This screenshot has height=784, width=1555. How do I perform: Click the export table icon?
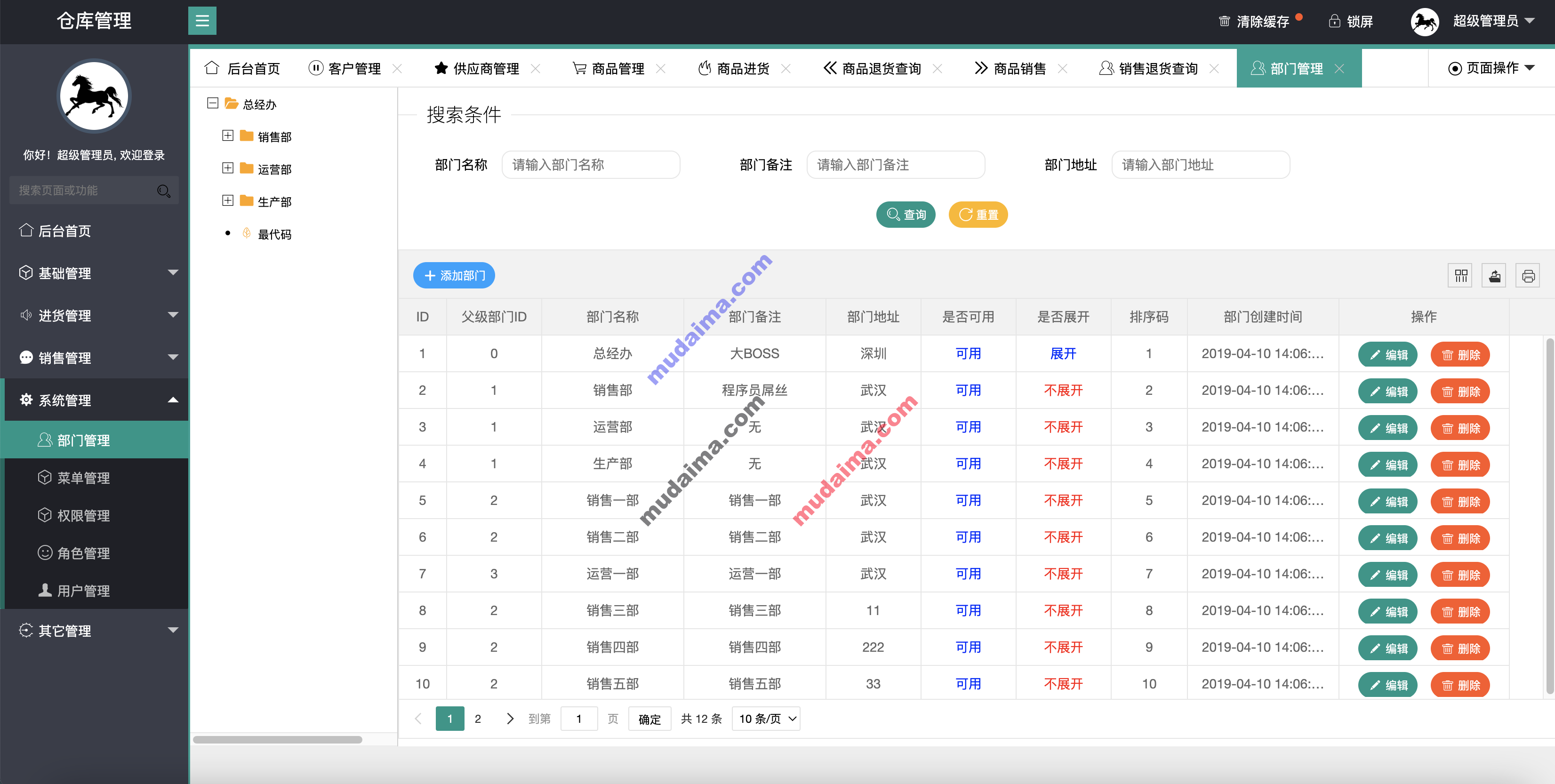[1494, 276]
